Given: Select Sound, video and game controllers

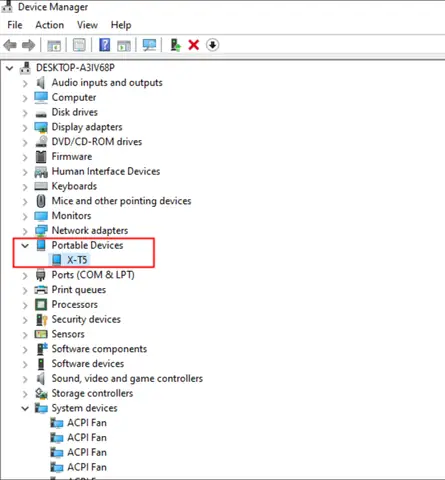Looking at the screenshot, I should pos(127,378).
